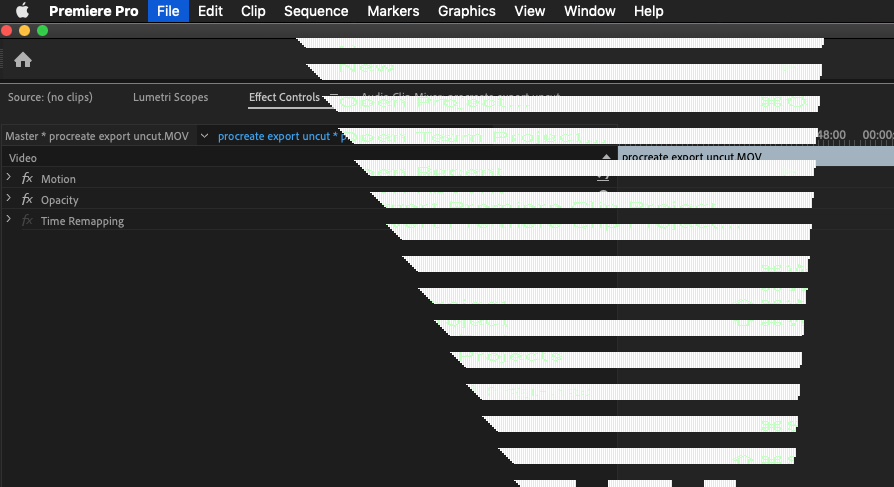Toggle the Opacity fx effect icon
This screenshot has height=487, width=894.
click(x=27, y=200)
